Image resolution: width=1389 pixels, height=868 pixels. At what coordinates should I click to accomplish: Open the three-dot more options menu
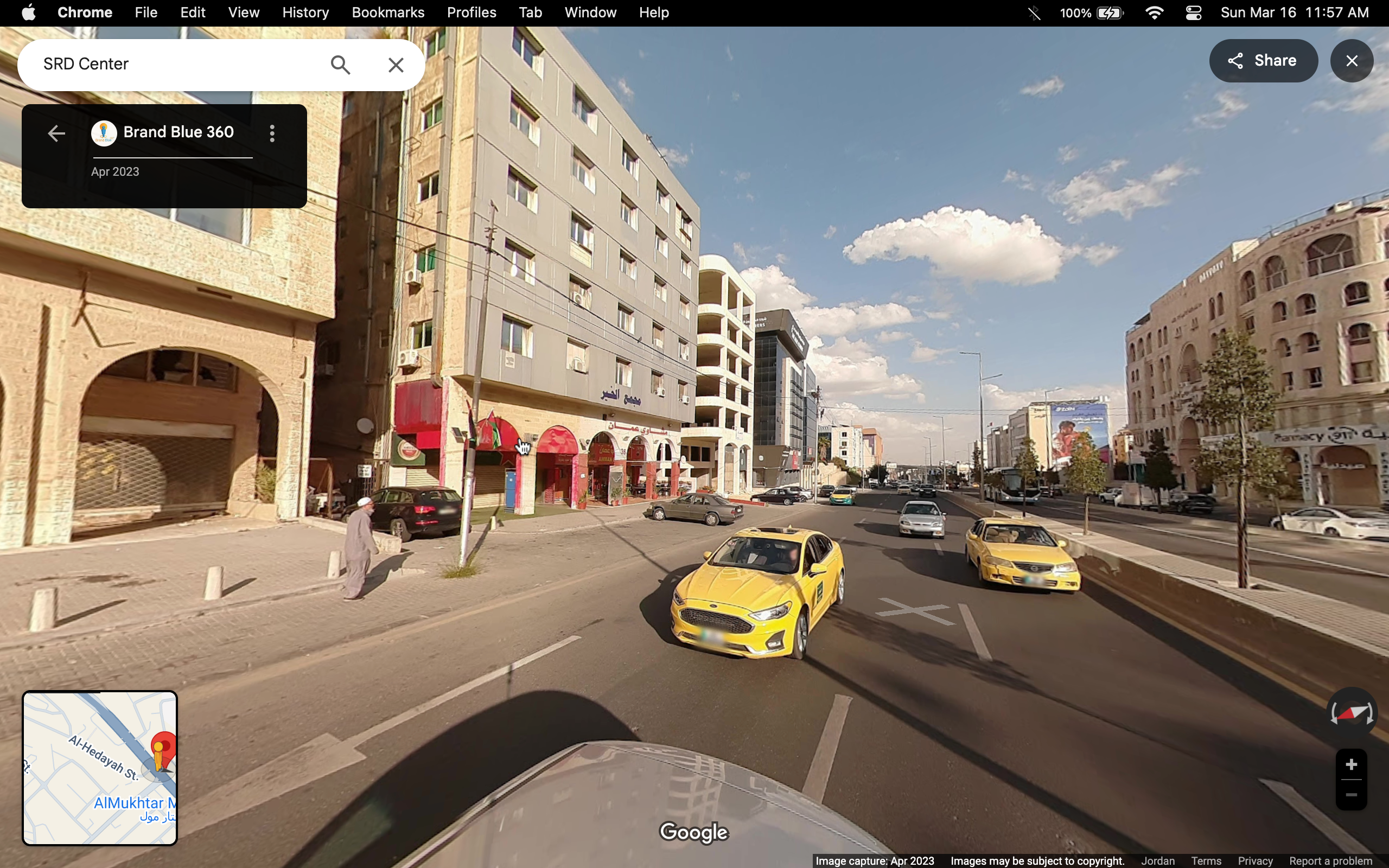[272, 134]
